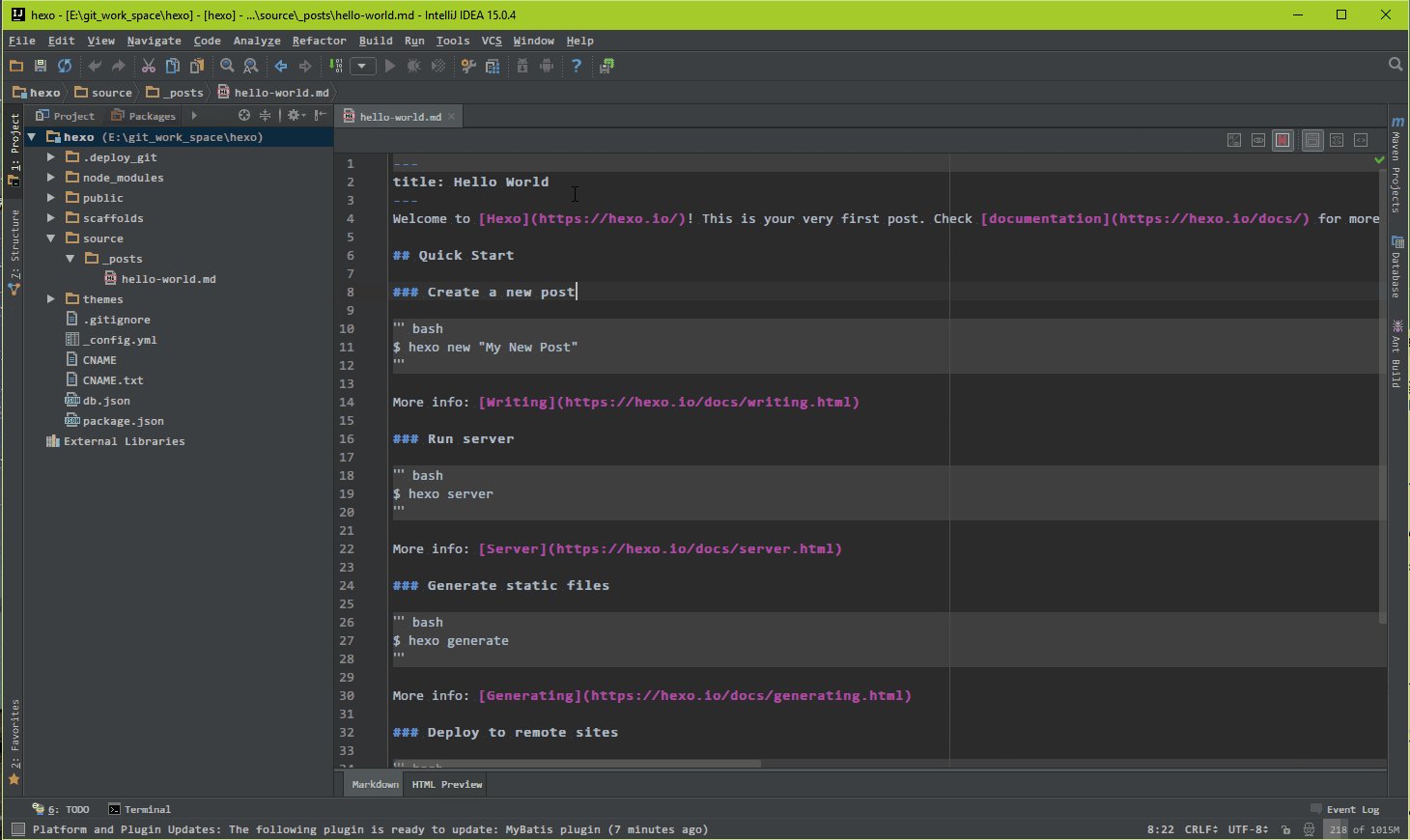Open the Project panel gear settings

tap(296, 115)
